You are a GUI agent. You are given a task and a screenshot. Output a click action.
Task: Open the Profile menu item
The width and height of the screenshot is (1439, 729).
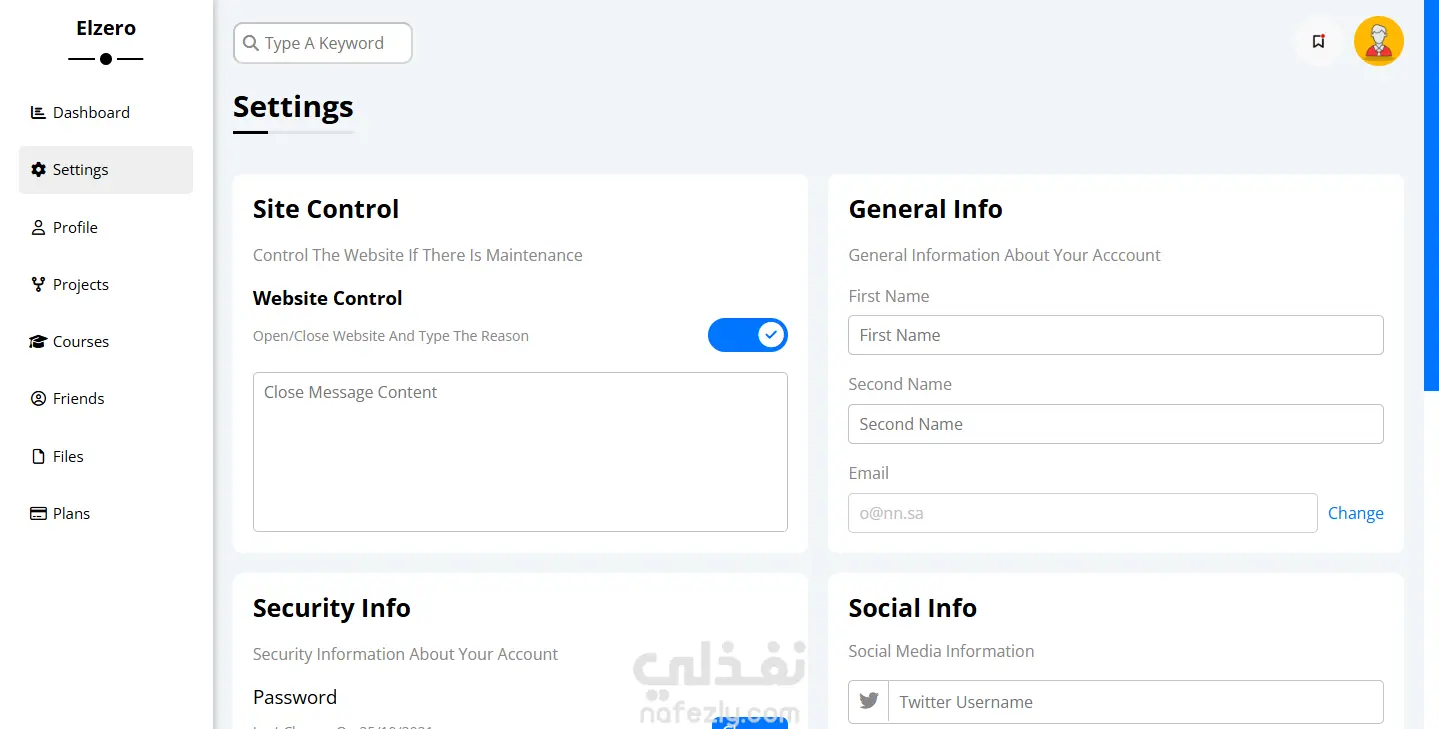(x=75, y=228)
